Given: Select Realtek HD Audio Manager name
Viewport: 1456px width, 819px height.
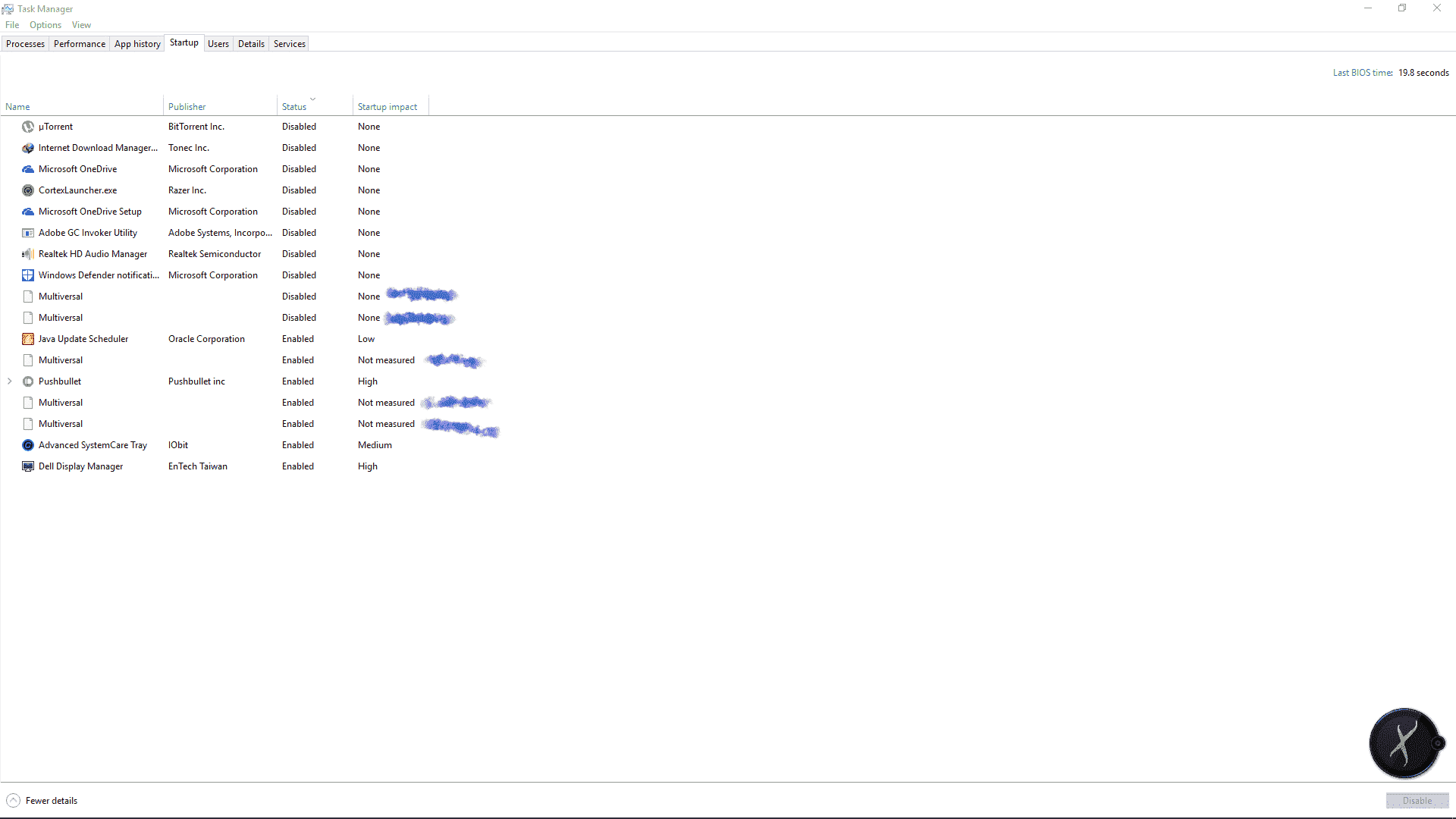Looking at the screenshot, I should point(93,254).
